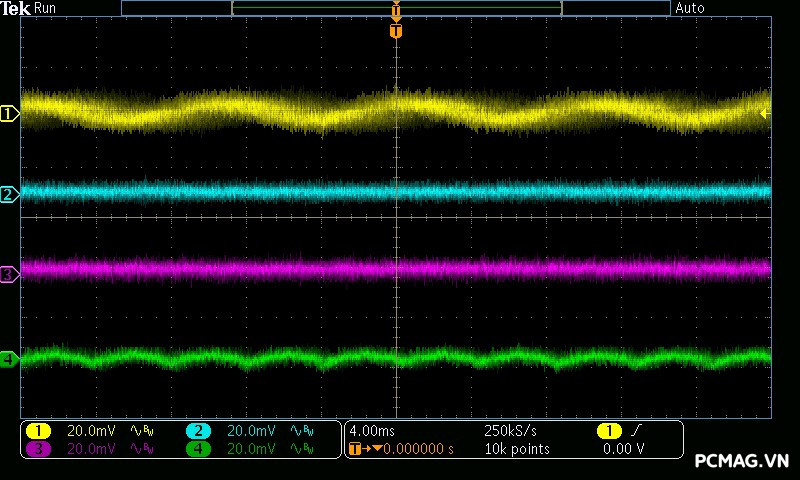
Task: Click the Run acquisition status
Action: (x=45, y=8)
